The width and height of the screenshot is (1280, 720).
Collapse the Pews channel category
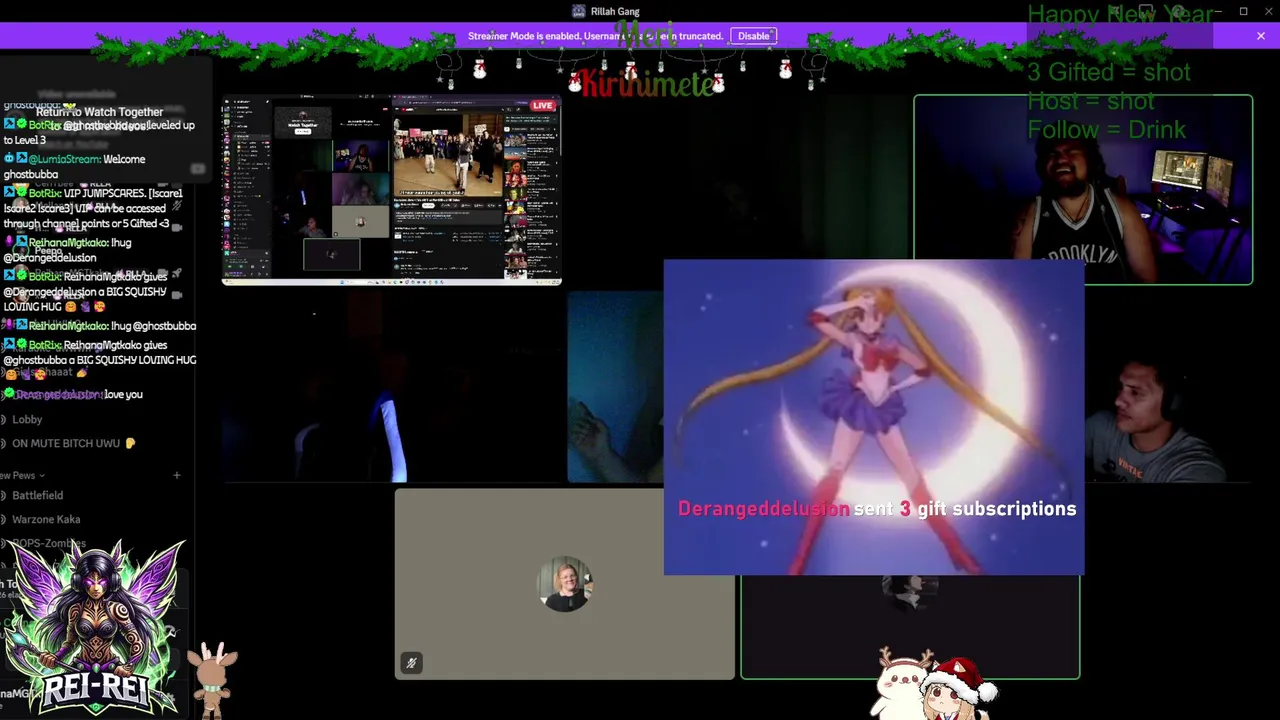coord(22,475)
